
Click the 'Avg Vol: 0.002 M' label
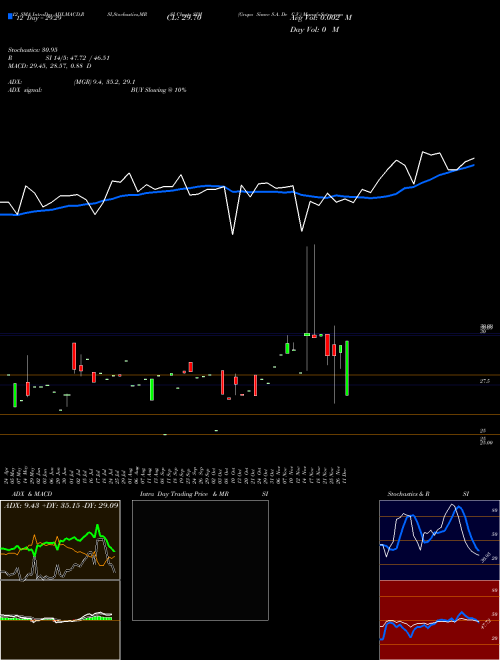coord(321,18)
